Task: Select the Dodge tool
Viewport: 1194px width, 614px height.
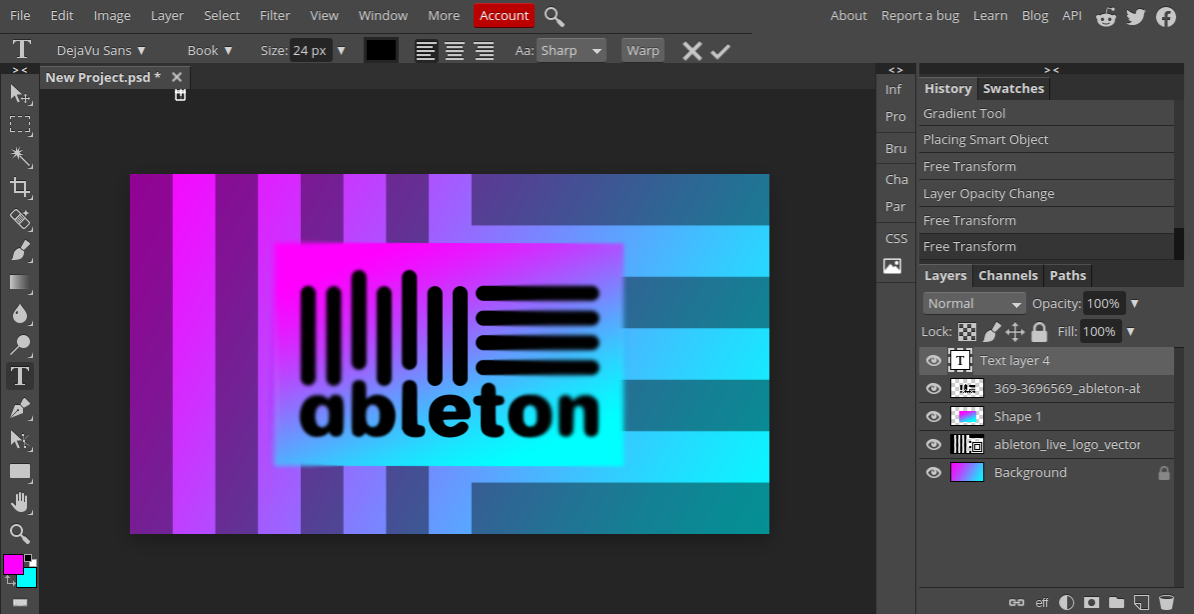Action: coord(20,345)
